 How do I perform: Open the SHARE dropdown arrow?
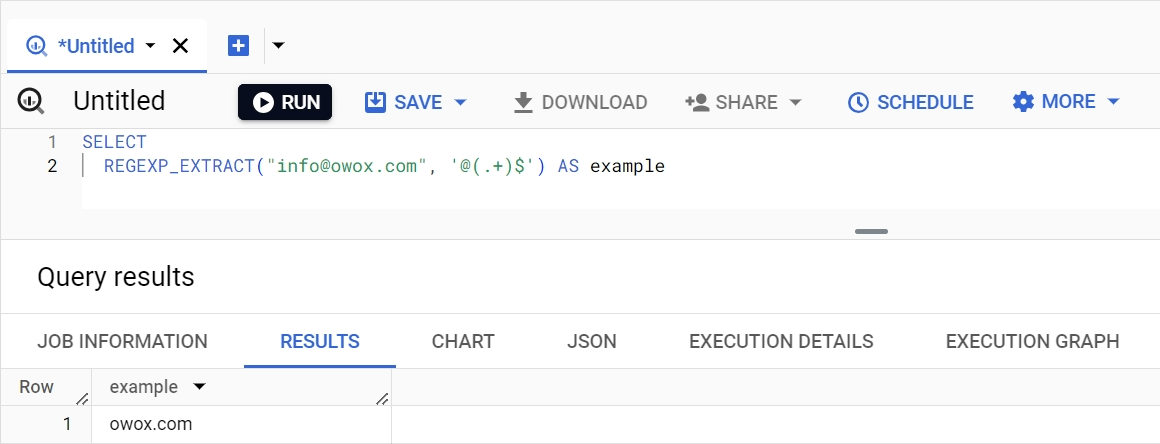click(x=795, y=102)
